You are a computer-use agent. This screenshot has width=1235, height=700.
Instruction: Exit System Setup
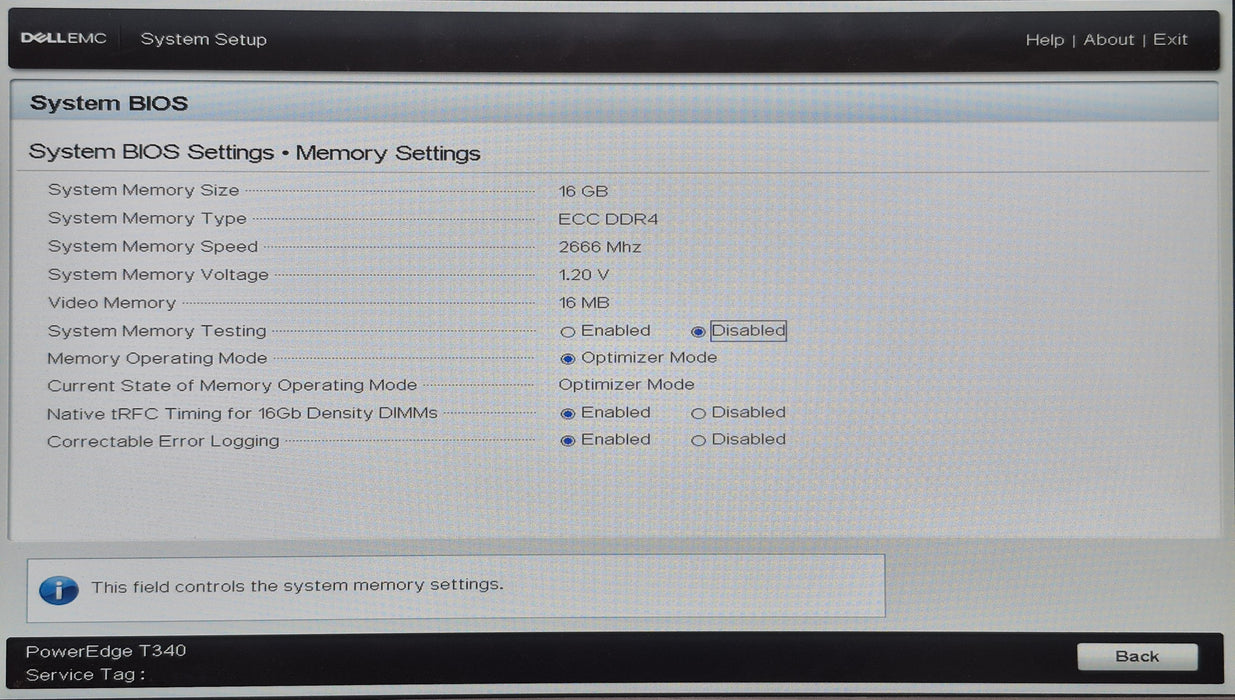tap(1171, 39)
